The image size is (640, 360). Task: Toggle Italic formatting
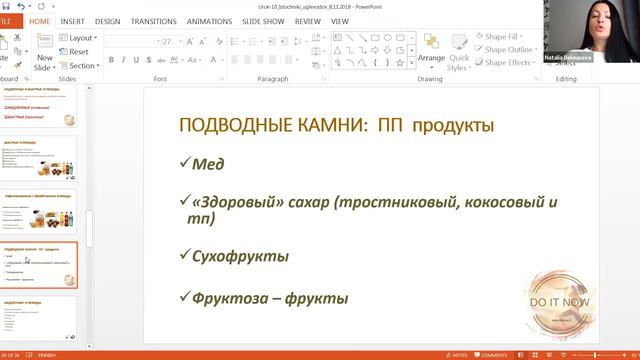click(x=124, y=60)
